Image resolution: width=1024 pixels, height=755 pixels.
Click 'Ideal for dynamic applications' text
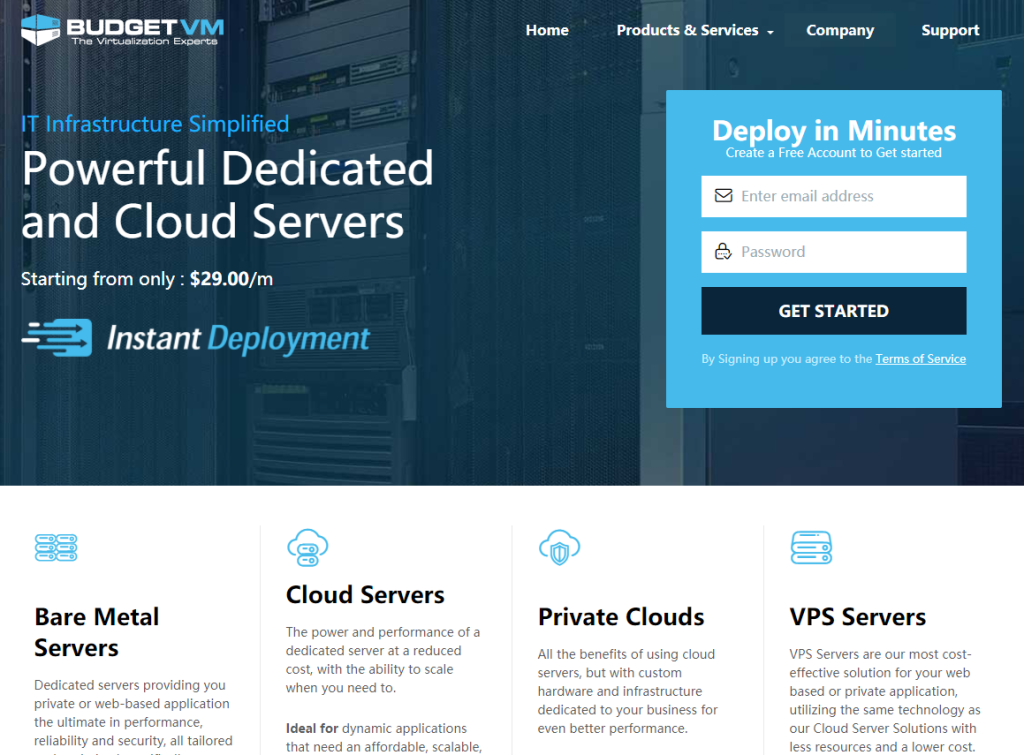(x=376, y=728)
